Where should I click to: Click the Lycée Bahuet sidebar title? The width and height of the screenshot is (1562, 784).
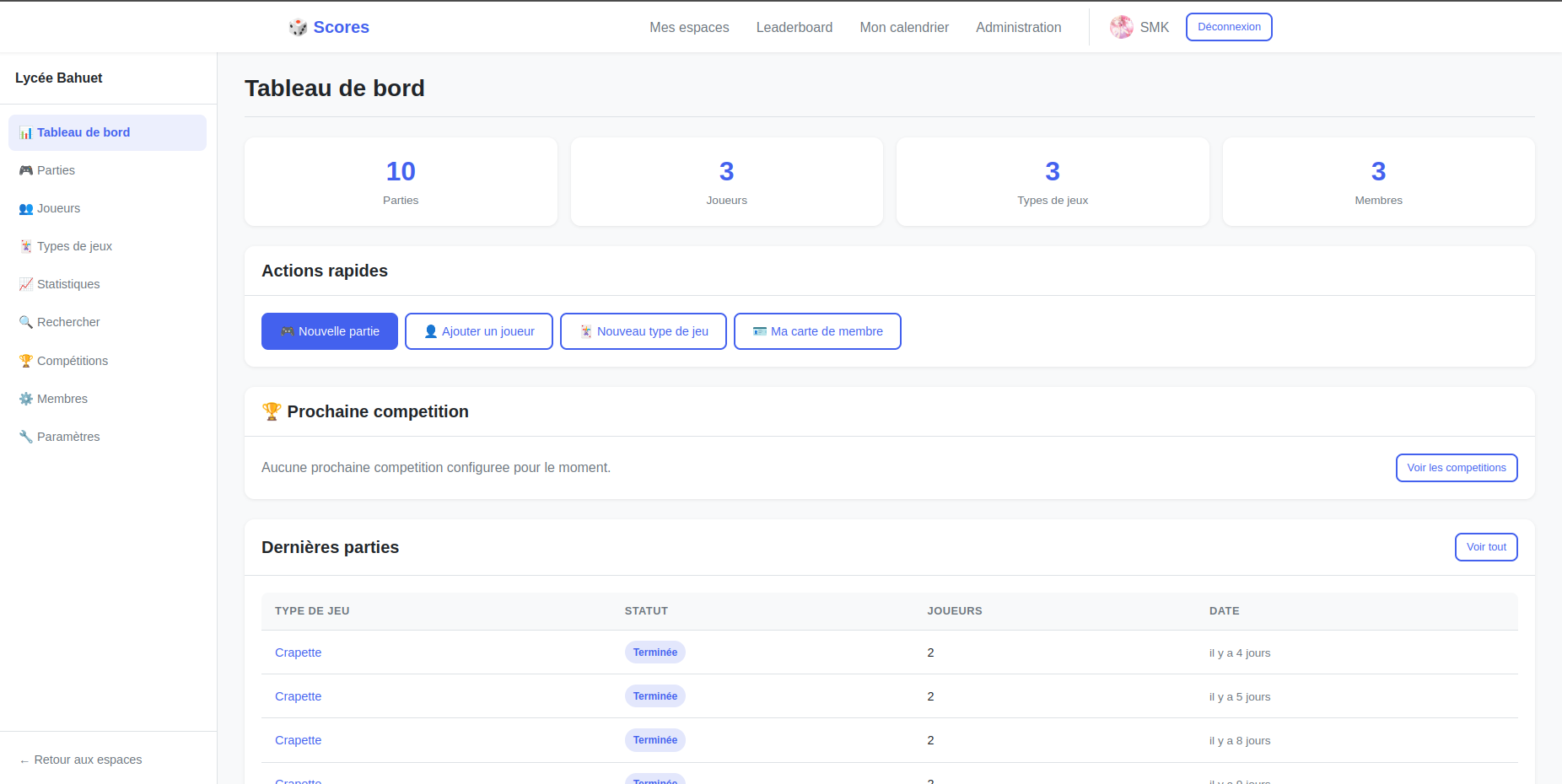tap(59, 78)
